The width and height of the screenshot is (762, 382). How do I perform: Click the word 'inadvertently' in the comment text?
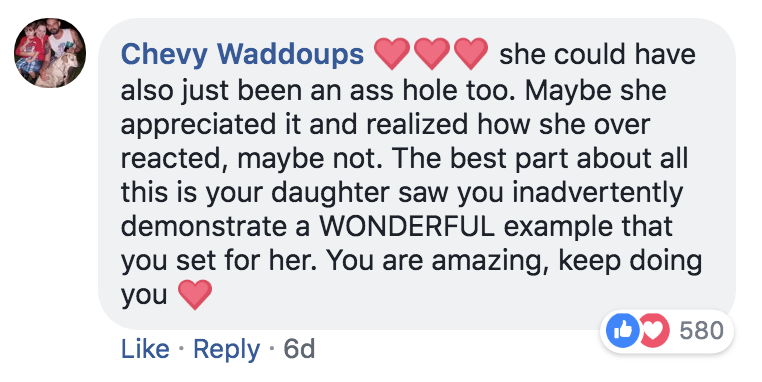598,192
